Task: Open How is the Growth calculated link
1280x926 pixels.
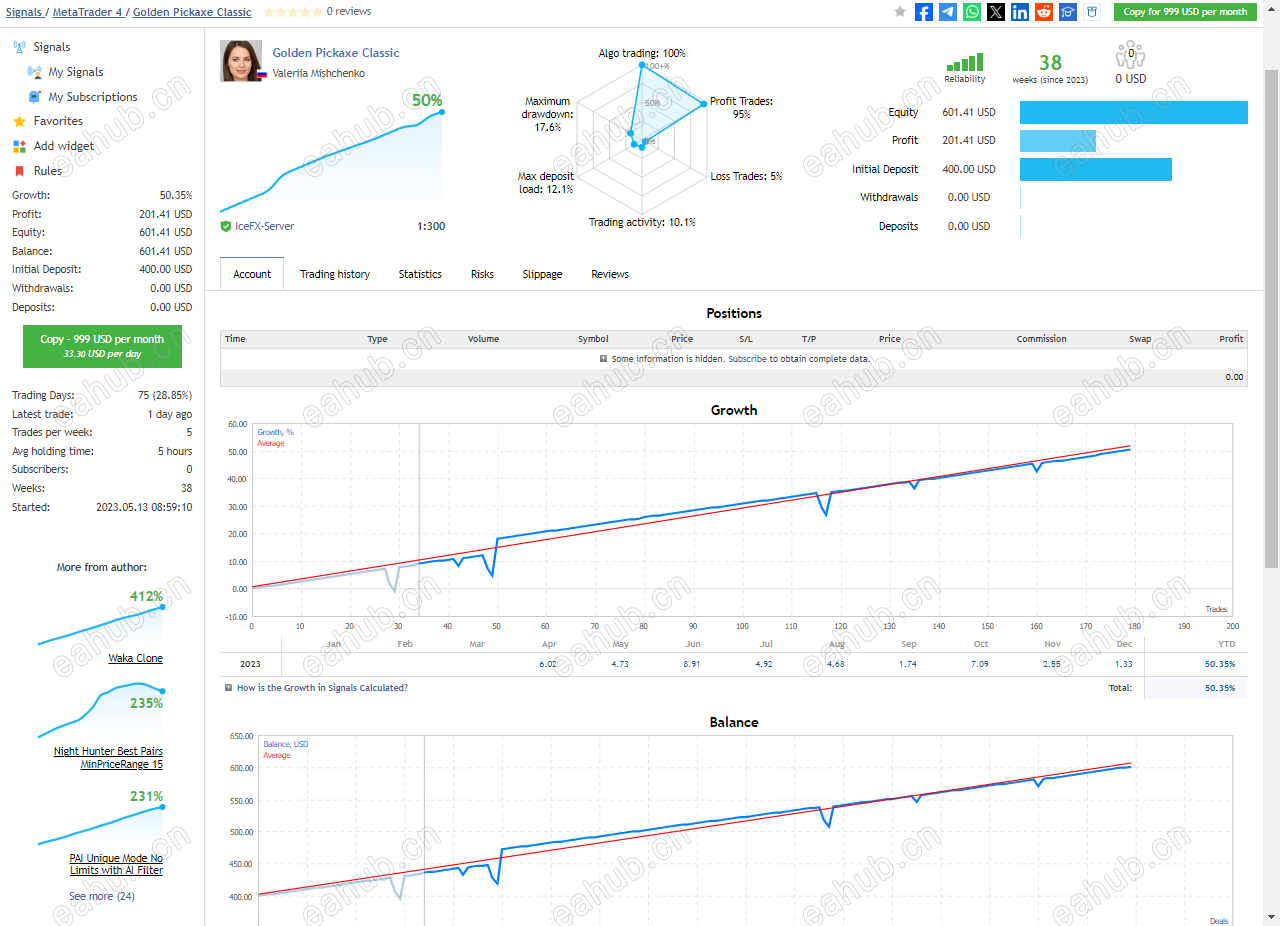Action: (322, 688)
